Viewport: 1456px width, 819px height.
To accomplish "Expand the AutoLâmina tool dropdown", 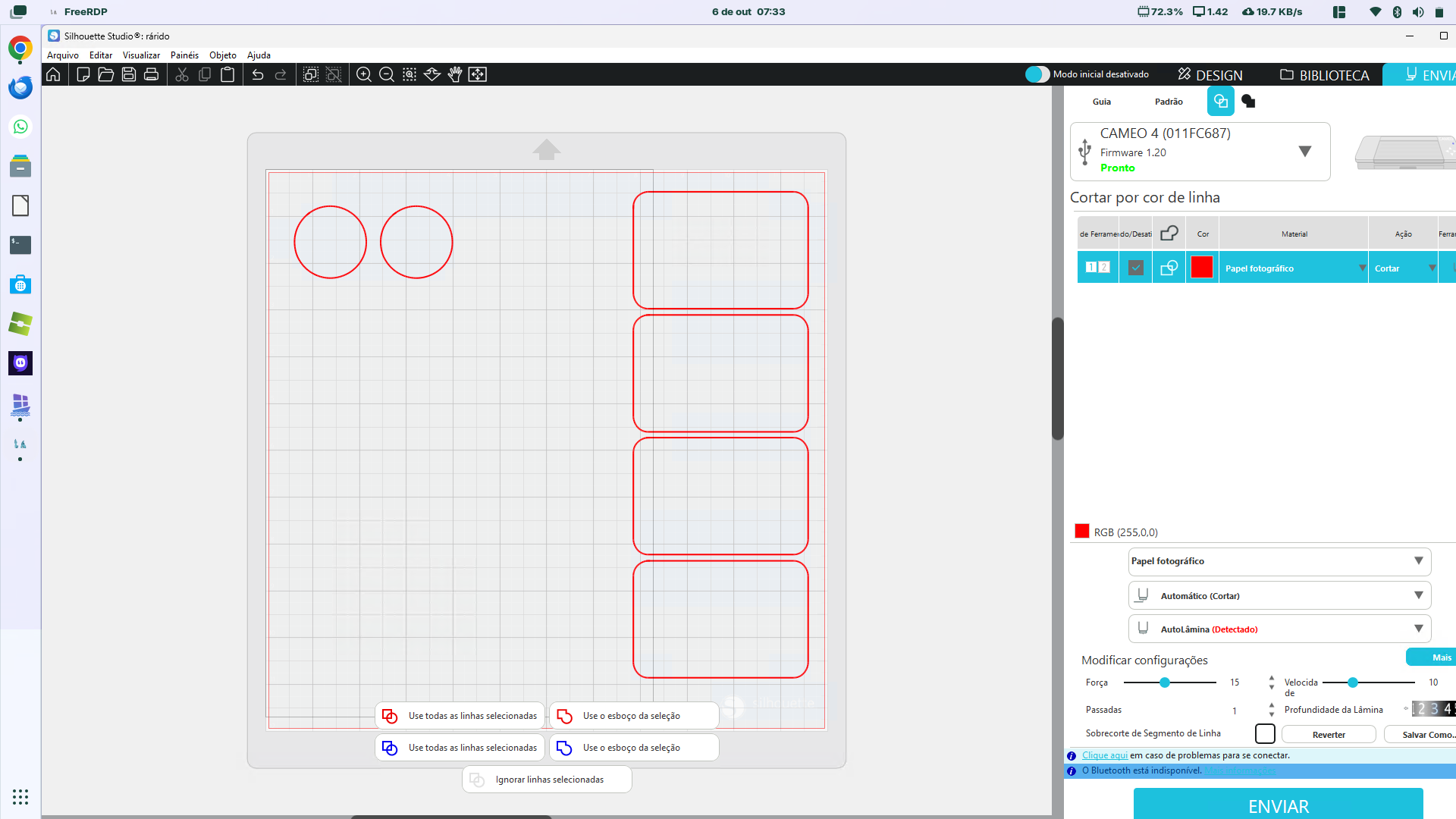I will click(1418, 629).
